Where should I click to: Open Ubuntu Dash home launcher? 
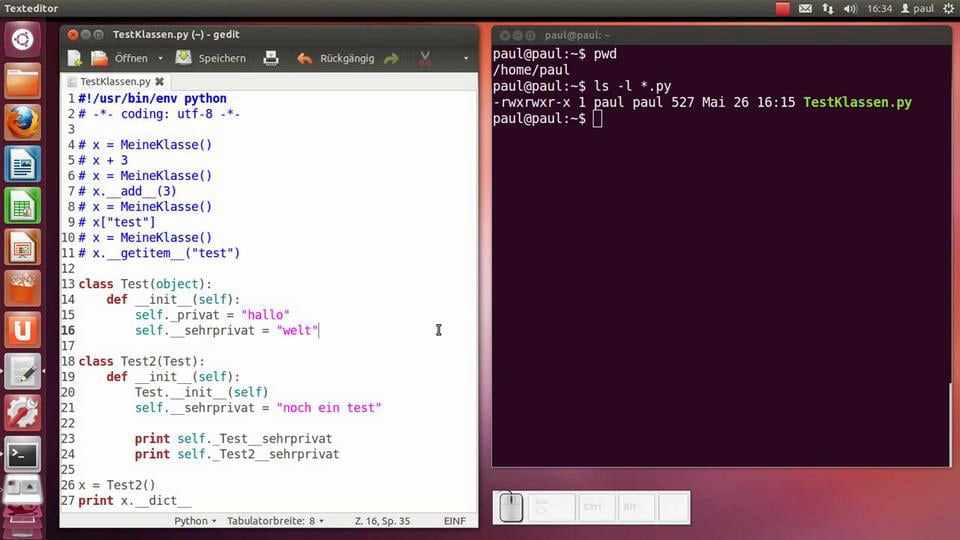click(23, 40)
